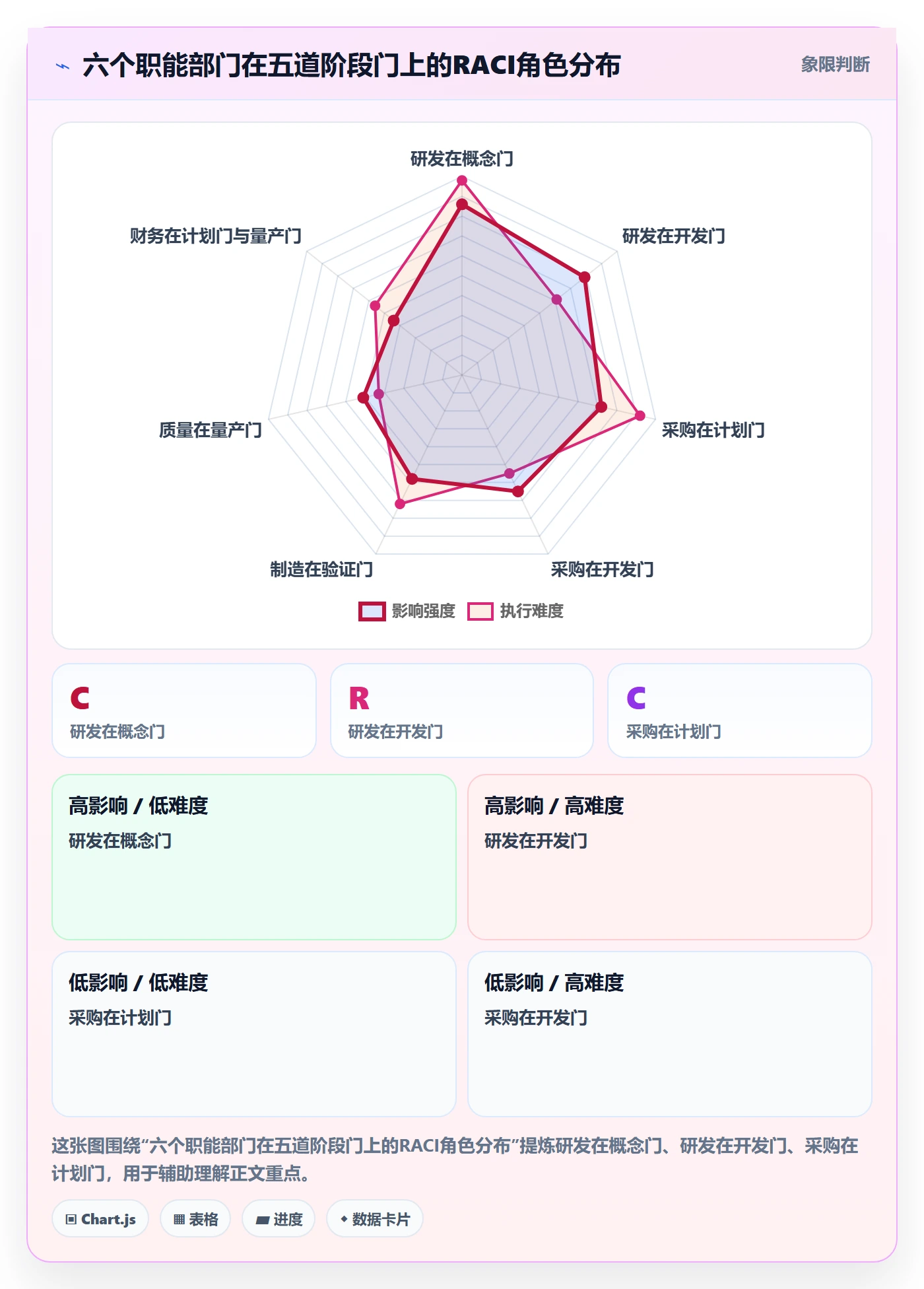The height and width of the screenshot is (1289, 924).
Task: Click the 数据卡片 diamond tag icon
Action: tap(344, 1219)
